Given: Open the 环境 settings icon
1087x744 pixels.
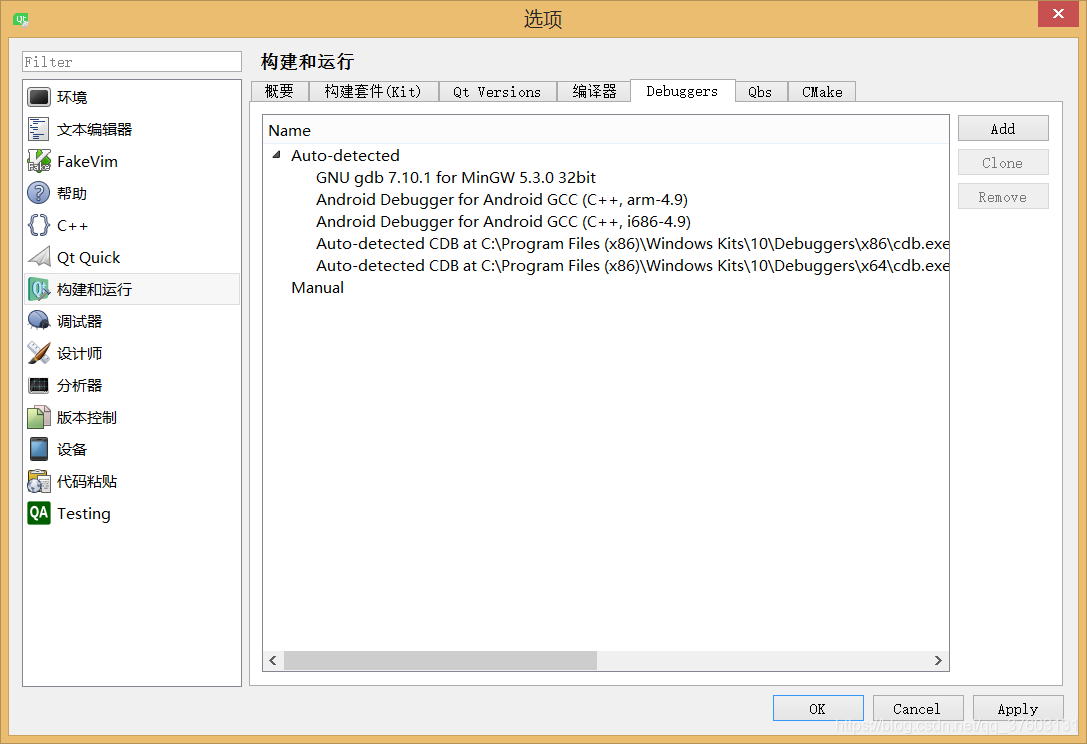Looking at the screenshot, I should coord(39,97).
